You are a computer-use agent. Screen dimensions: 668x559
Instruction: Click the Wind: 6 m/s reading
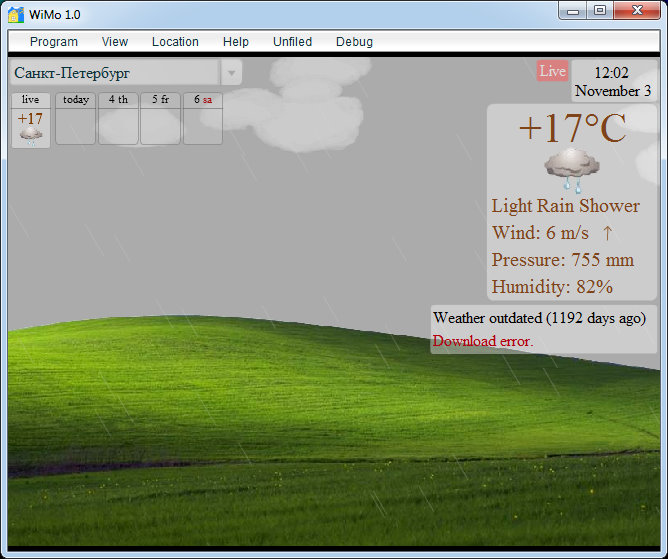[x=540, y=233]
